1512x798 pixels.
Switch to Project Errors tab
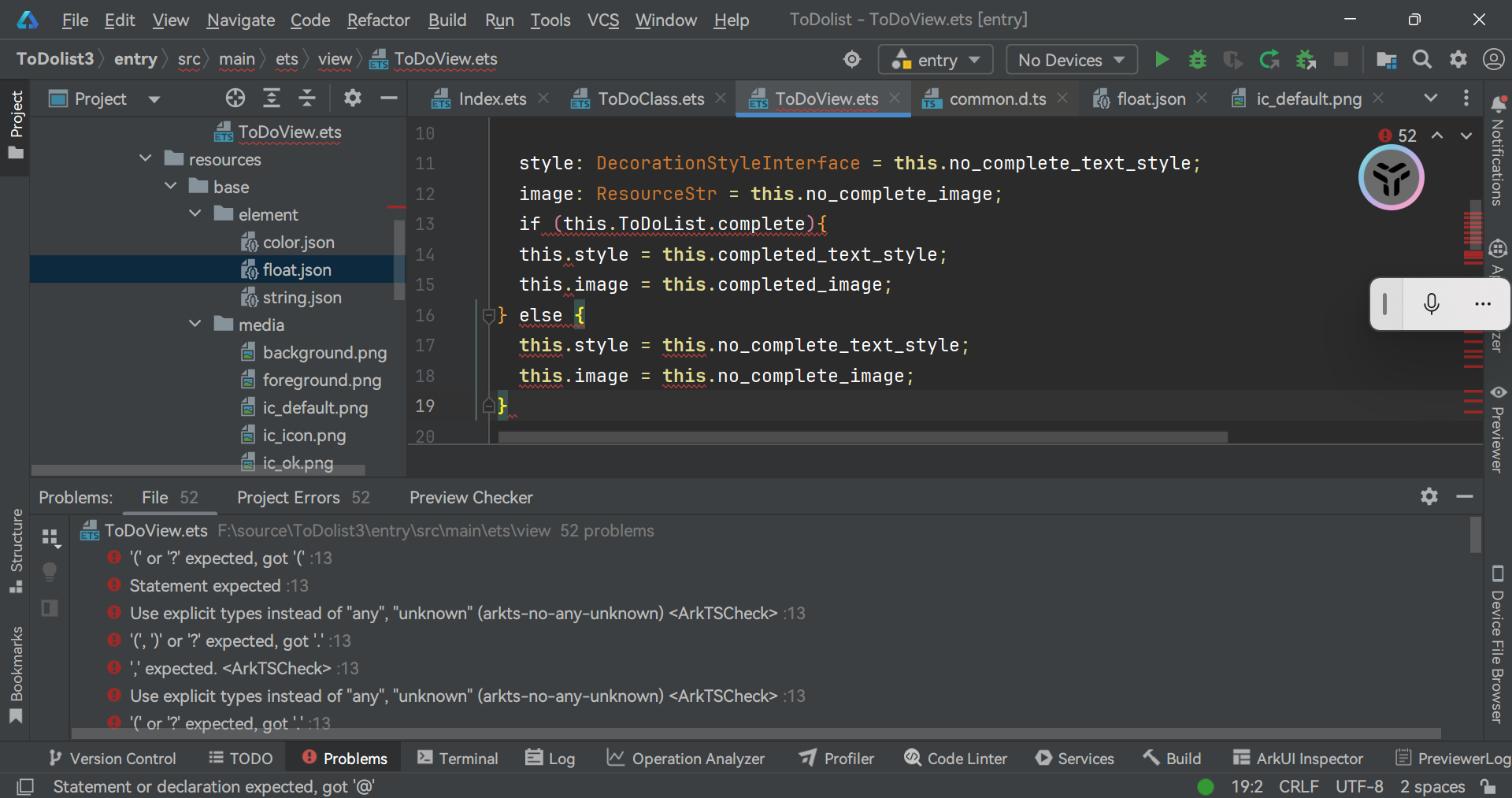(303, 497)
